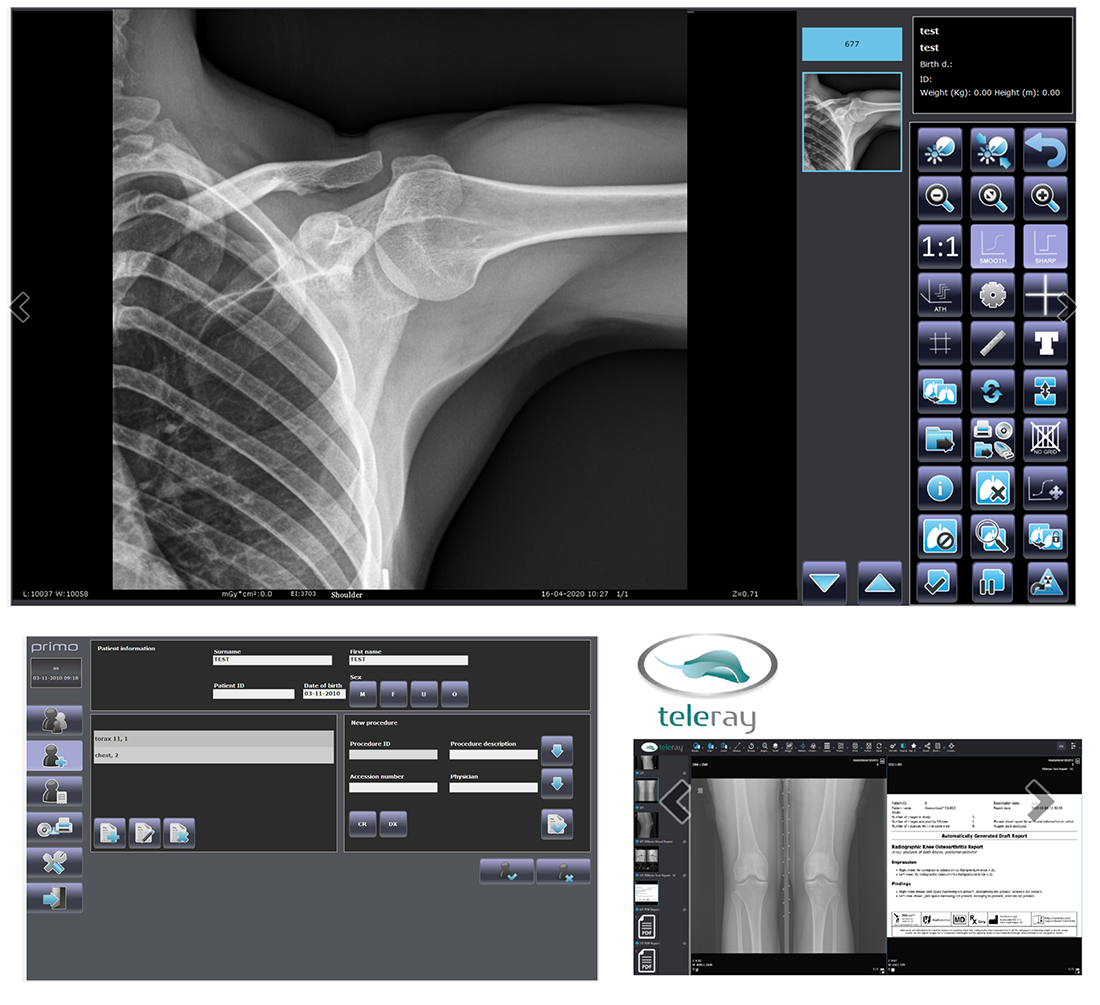Choose M for patient sex
The width and height of the screenshot is (1100, 1005).
362,694
